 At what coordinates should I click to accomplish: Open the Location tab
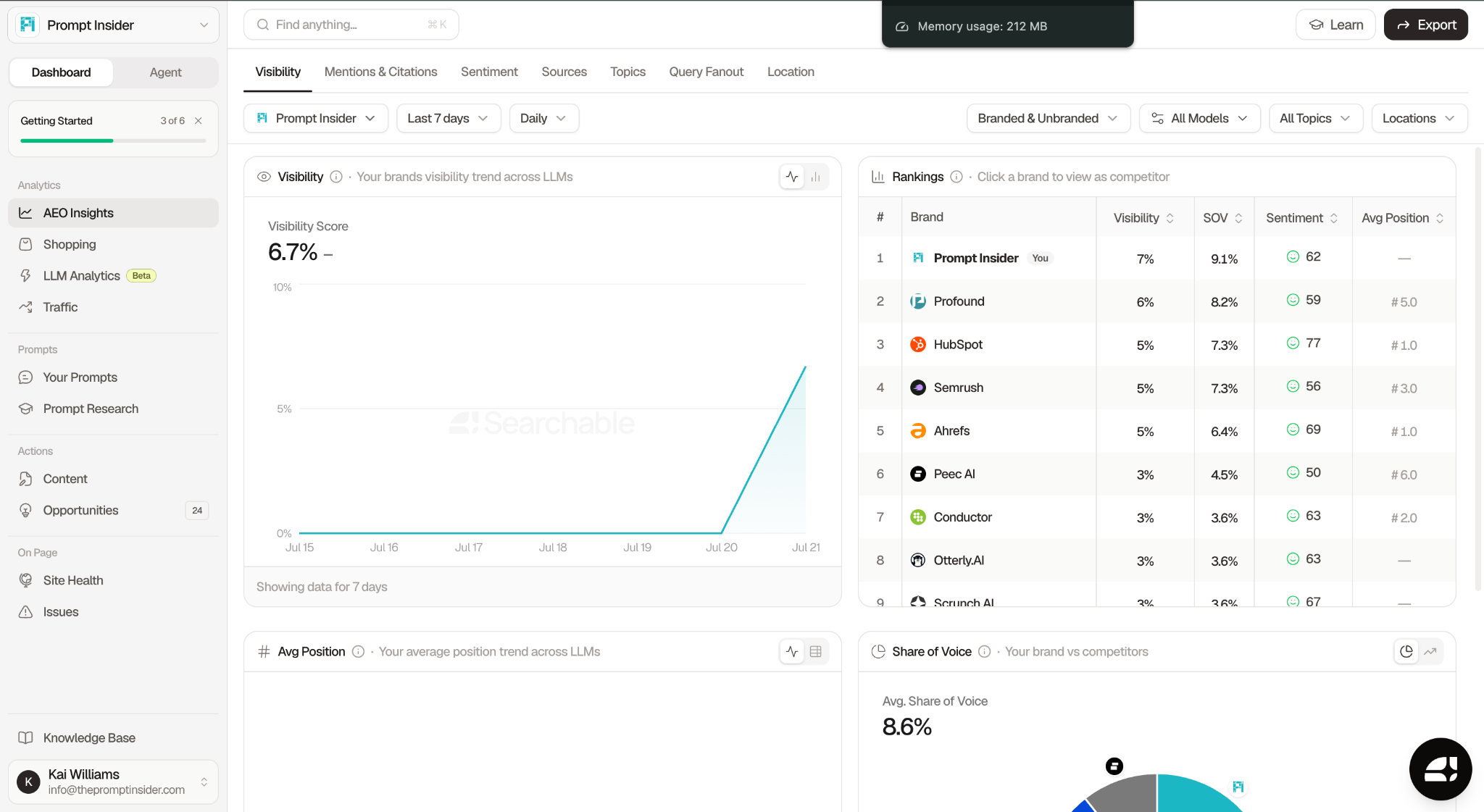coord(791,72)
